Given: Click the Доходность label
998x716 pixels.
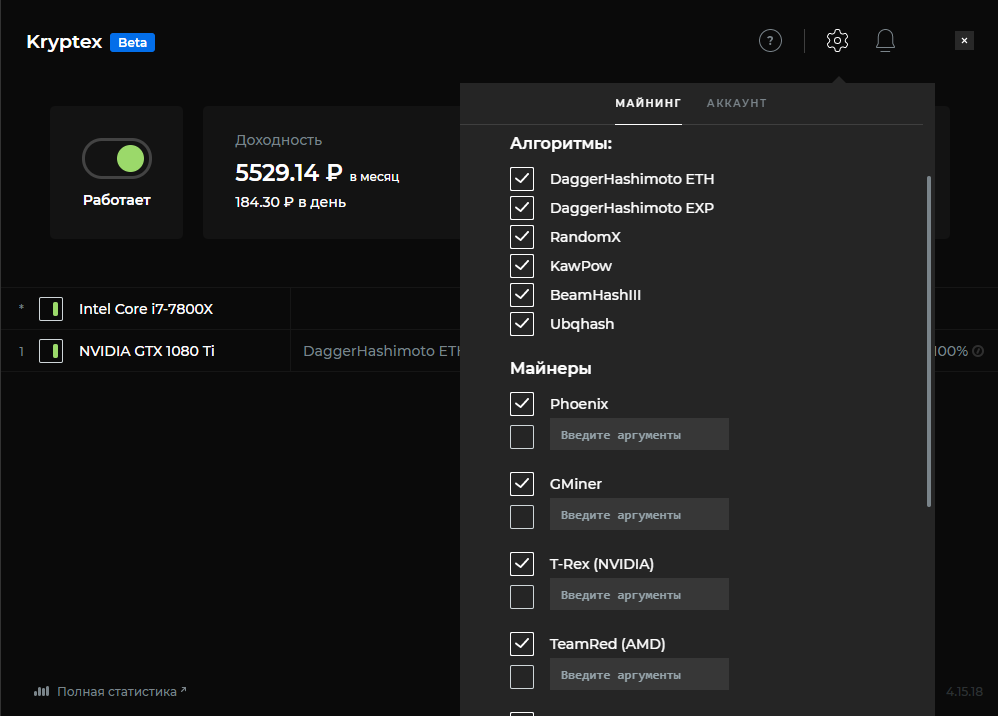Looking at the screenshot, I should point(278,140).
